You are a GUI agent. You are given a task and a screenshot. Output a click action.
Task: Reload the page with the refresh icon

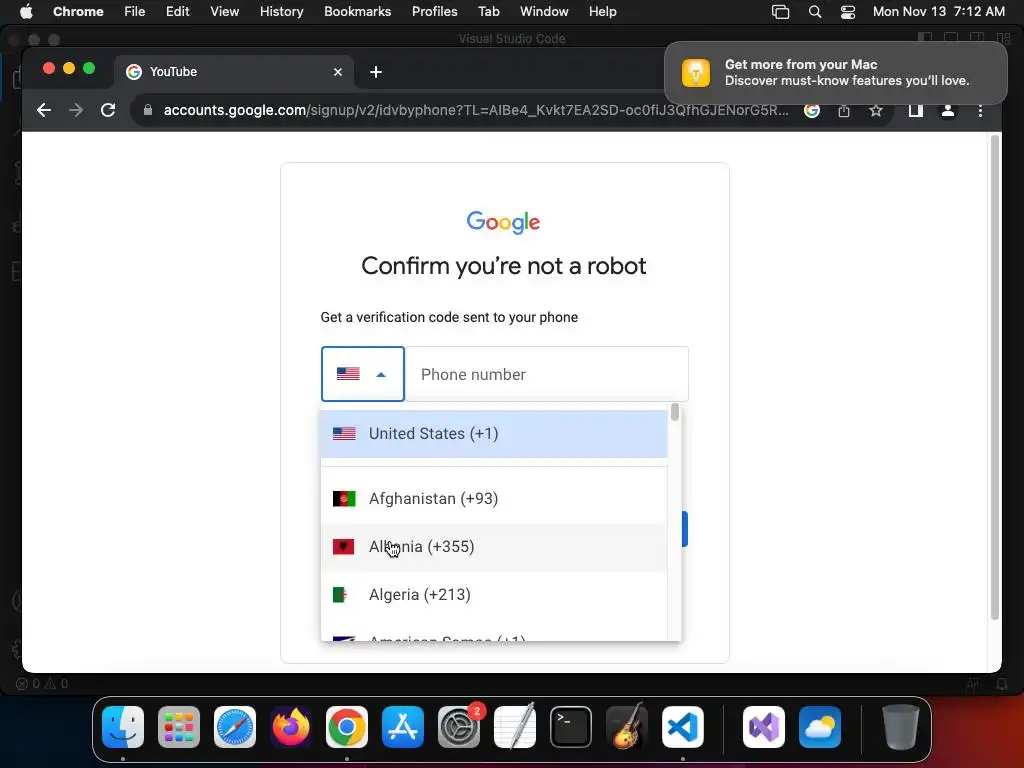[108, 110]
